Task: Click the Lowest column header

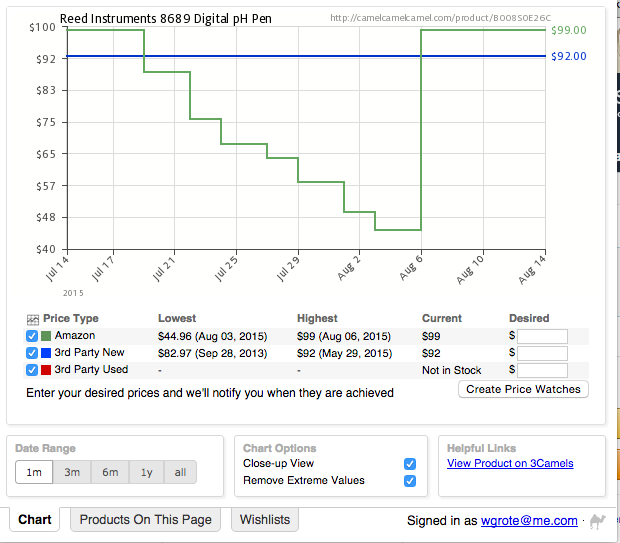Action: click(177, 318)
